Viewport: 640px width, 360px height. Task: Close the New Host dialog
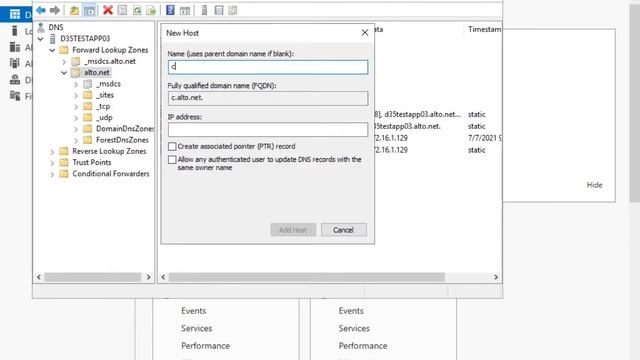click(x=365, y=33)
